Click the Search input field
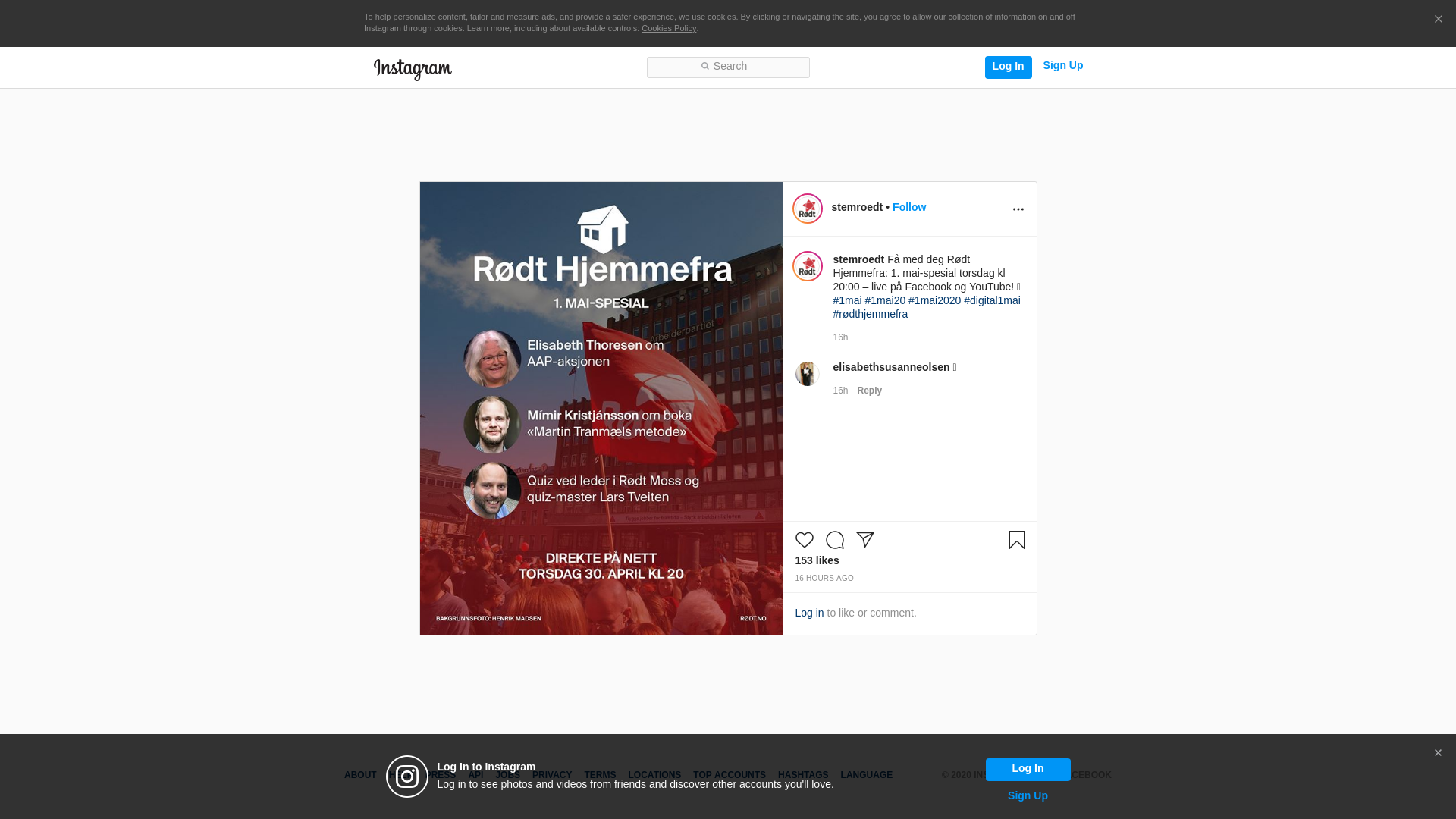The height and width of the screenshot is (819, 1456). click(x=728, y=67)
